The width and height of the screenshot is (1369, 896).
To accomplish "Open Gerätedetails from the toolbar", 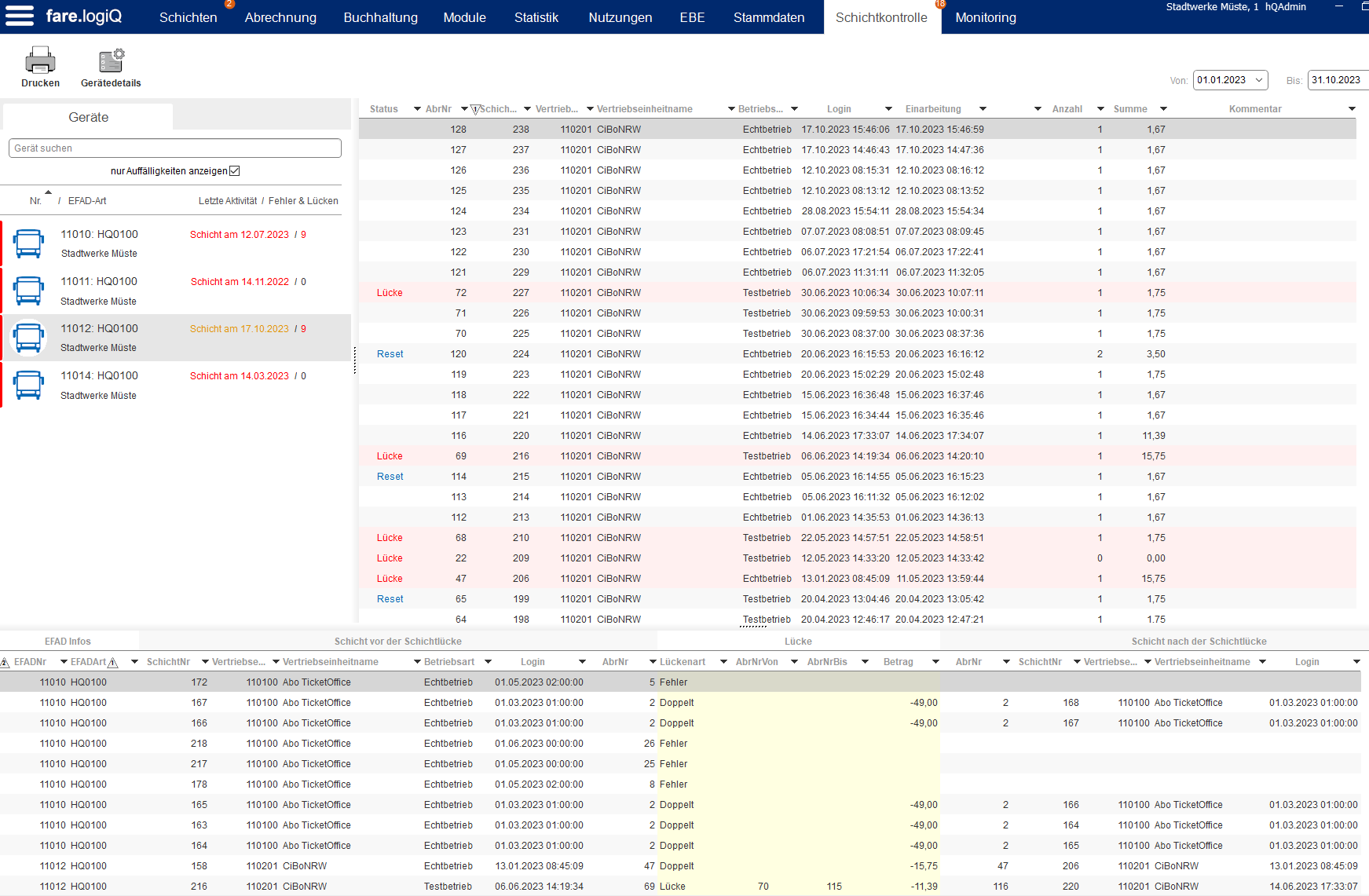I will 111,60.
